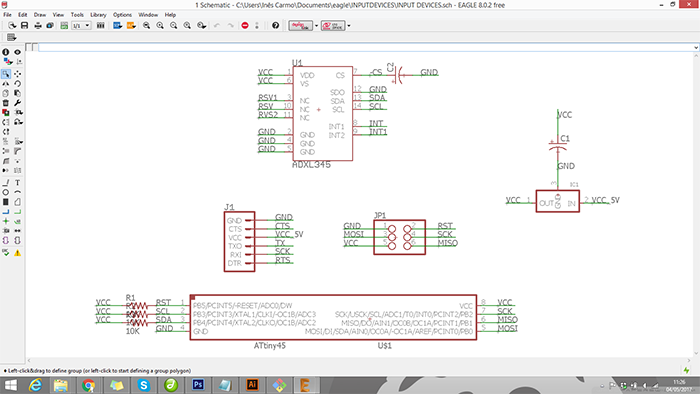This screenshot has height=394, width=700.
Task: Toggle the Show (eye) tool
Action: tap(17, 52)
